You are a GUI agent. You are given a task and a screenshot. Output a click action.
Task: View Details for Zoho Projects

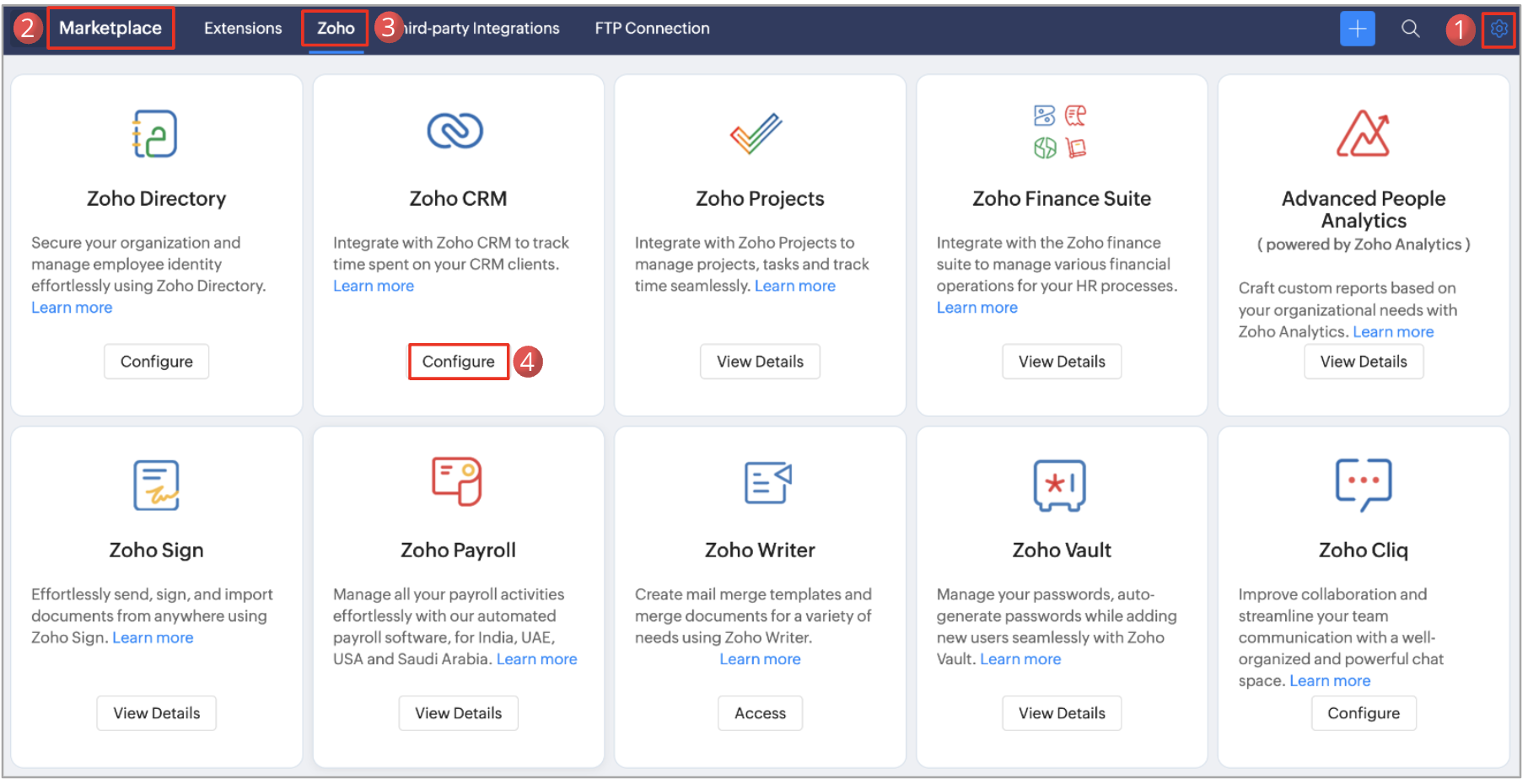760,362
